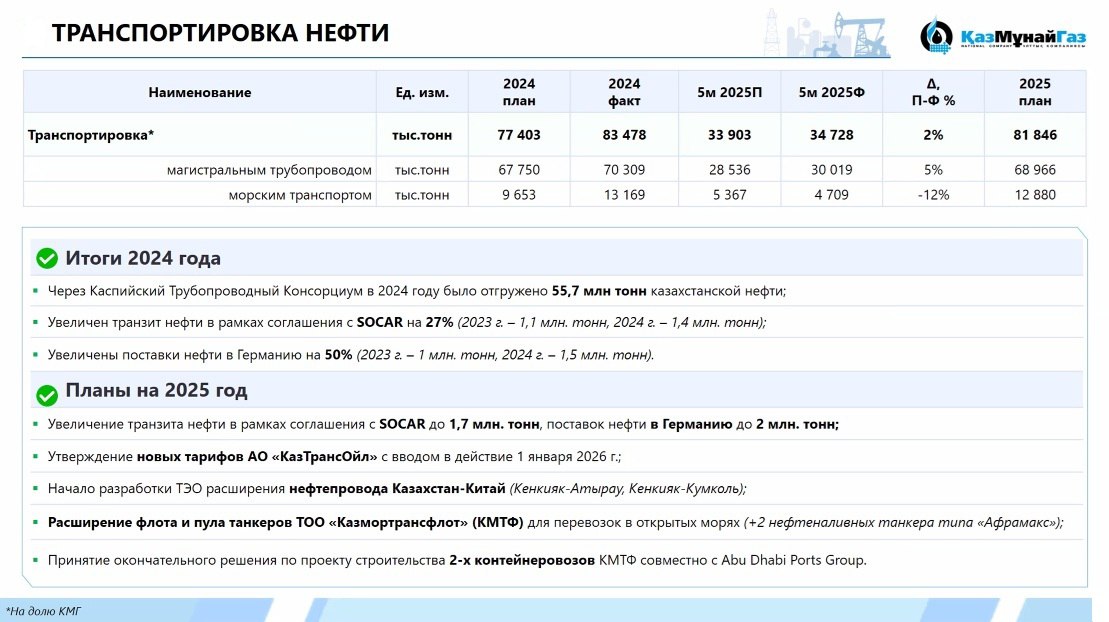Select the Транспортировка* row label
This screenshot has height=622, width=1109.
[91, 134]
